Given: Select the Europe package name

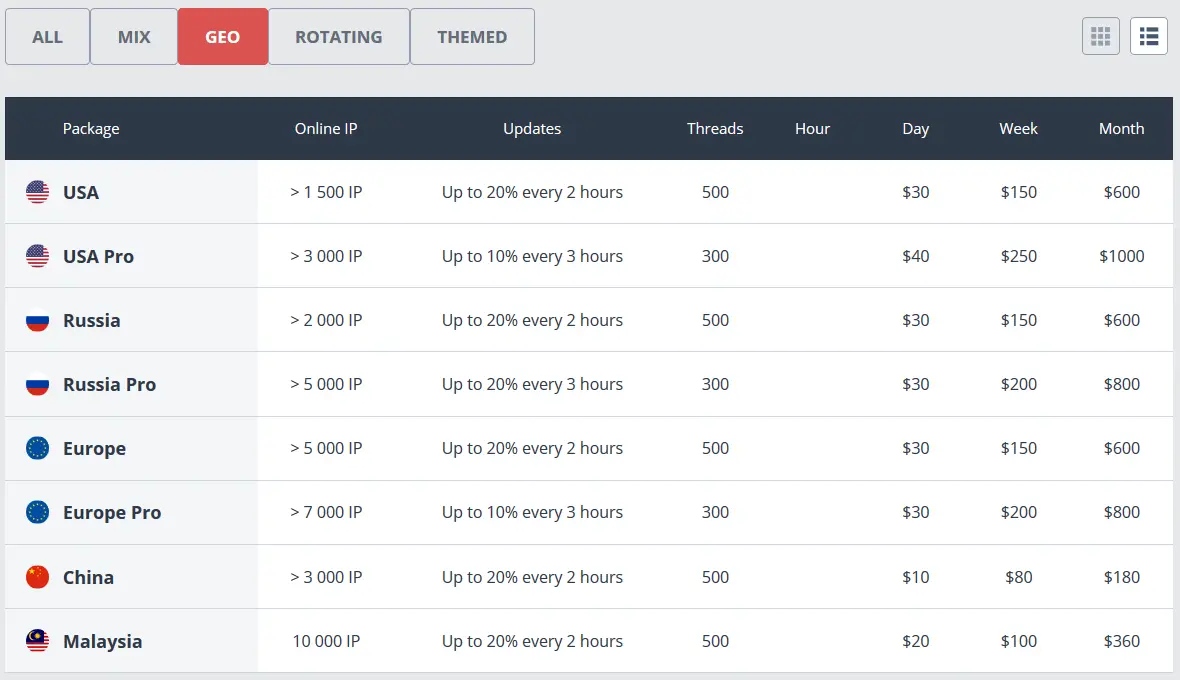Looking at the screenshot, I should [94, 449].
